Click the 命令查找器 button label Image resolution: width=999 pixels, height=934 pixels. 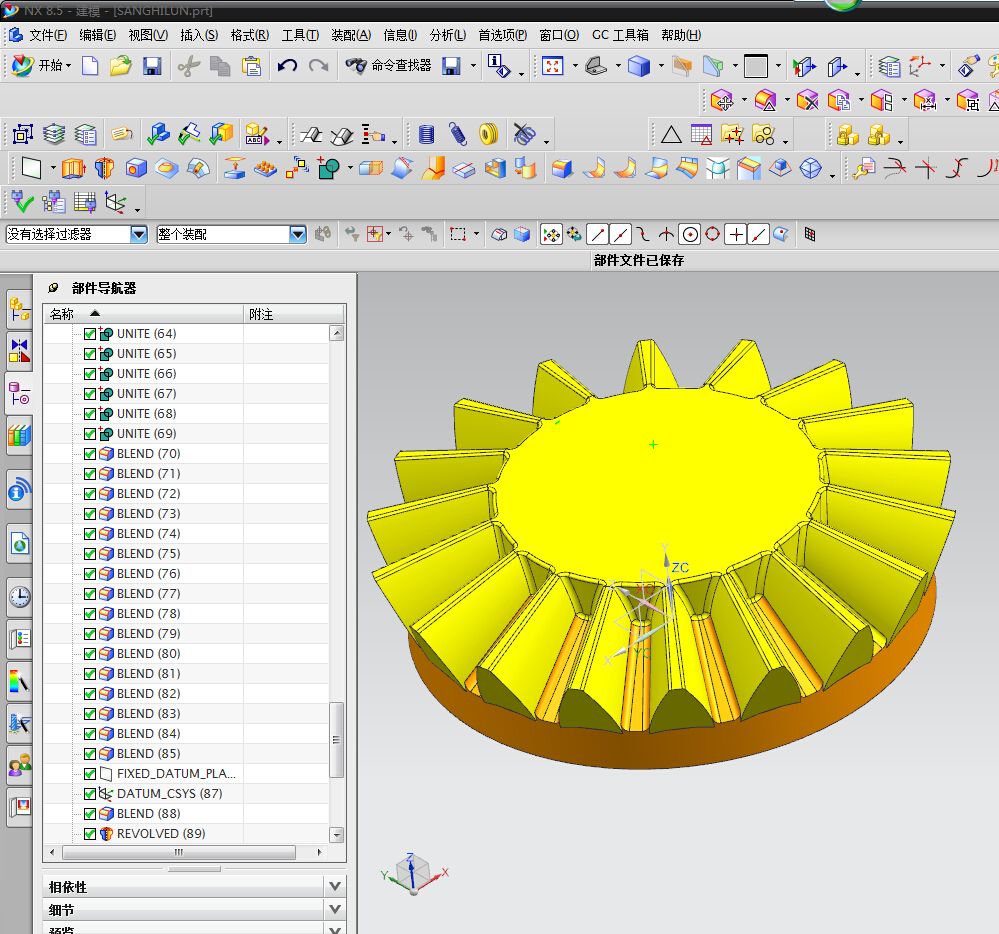coord(401,66)
